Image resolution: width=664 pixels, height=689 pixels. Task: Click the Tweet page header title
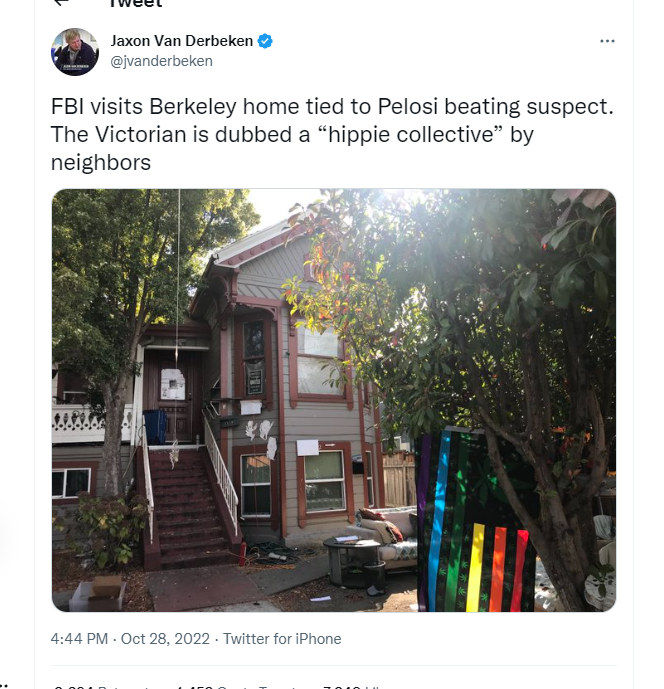tap(136, 4)
